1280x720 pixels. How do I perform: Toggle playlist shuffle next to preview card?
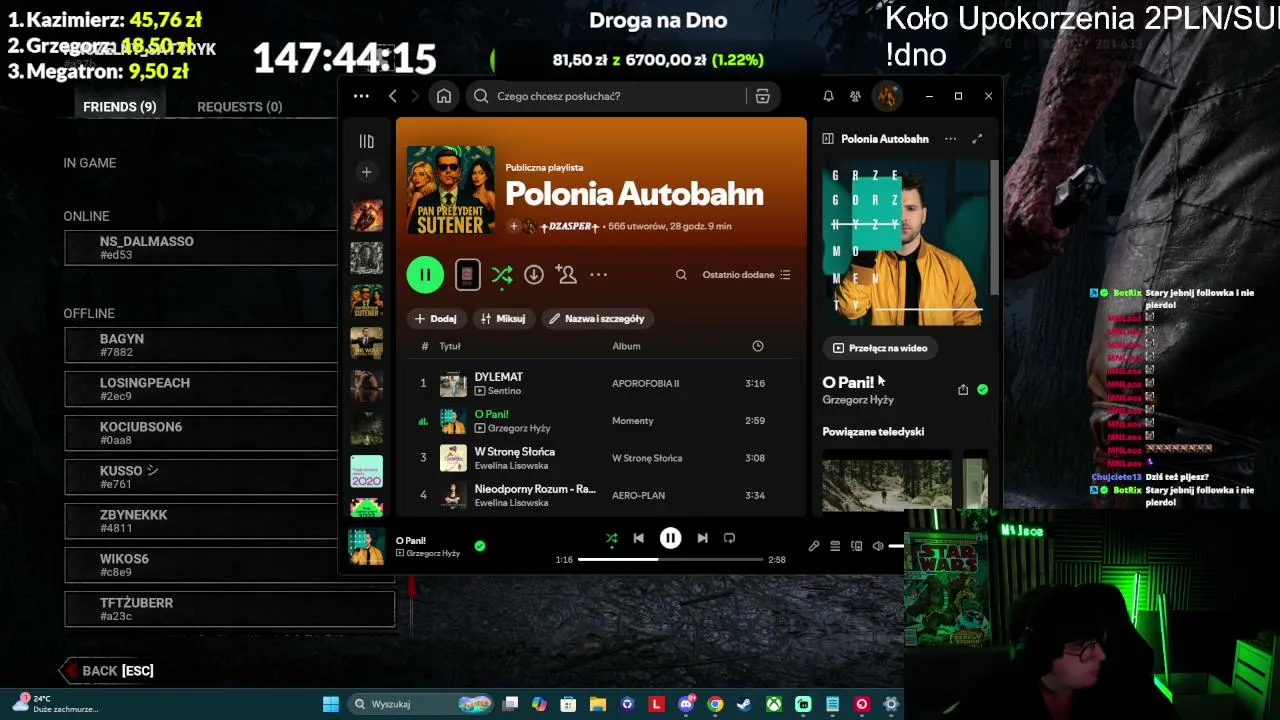[x=502, y=275]
